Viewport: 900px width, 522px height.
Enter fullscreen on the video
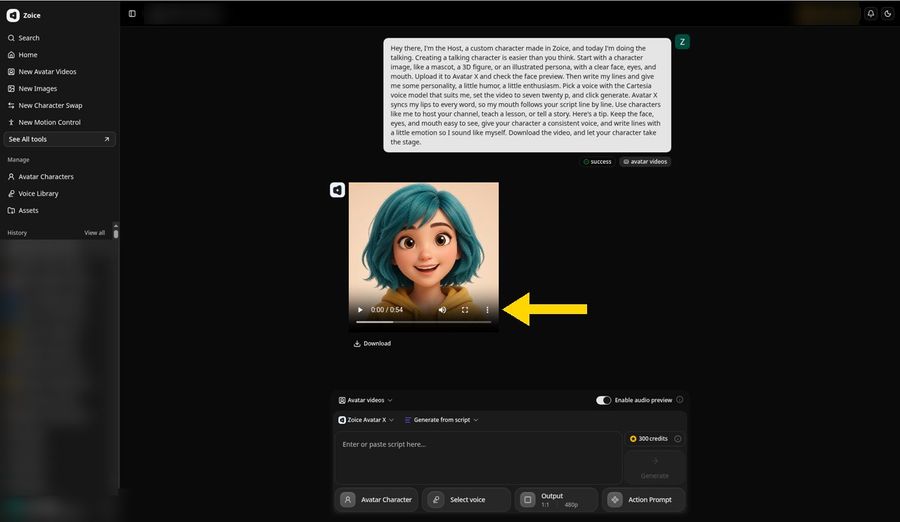click(x=465, y=310)
